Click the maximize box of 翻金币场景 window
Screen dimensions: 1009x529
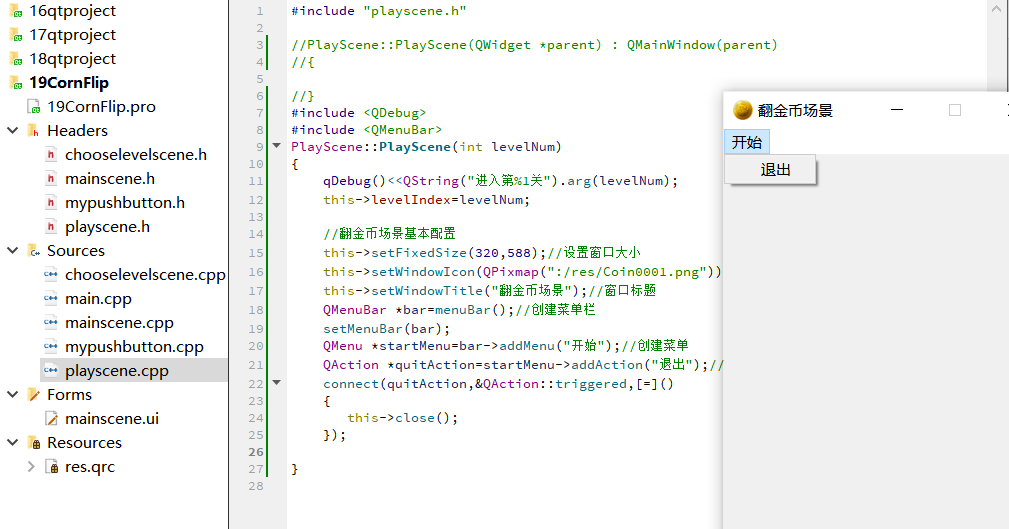tap(955, 110)
